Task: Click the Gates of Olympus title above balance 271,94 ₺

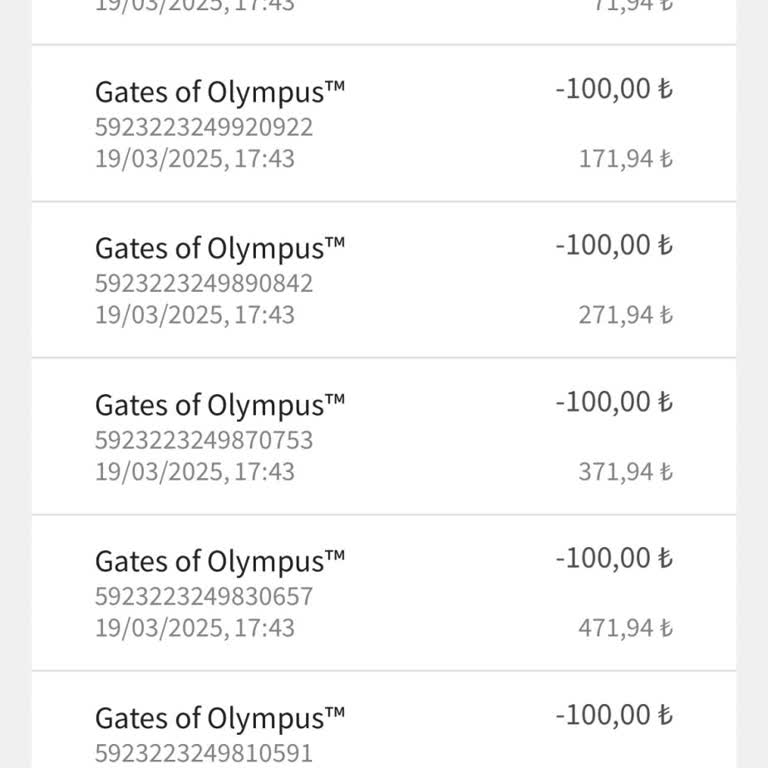Action: 220,249
